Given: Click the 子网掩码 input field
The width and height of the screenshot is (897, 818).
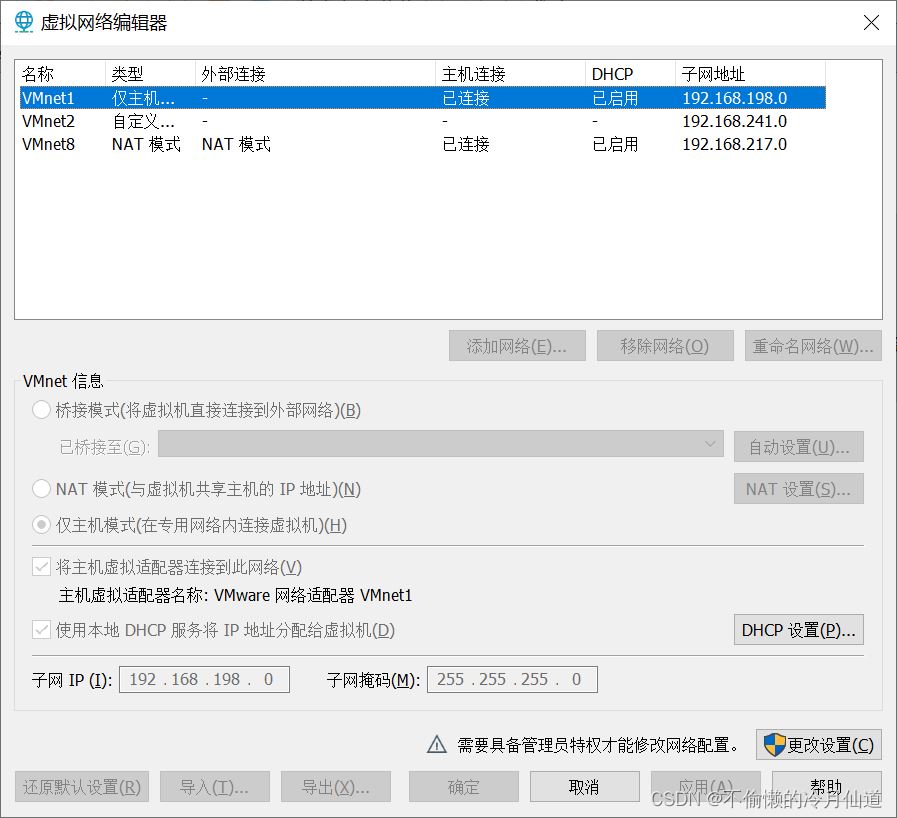Looking at the screenshot, I should (512, 679).
